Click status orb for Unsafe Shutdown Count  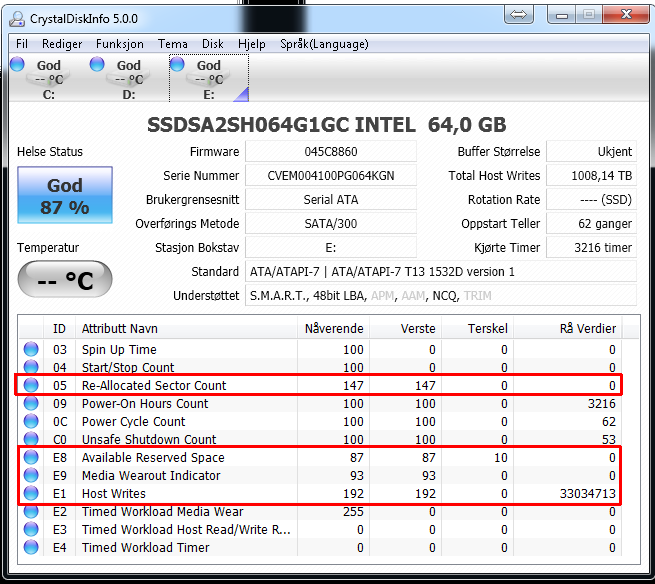pos(31,439)
